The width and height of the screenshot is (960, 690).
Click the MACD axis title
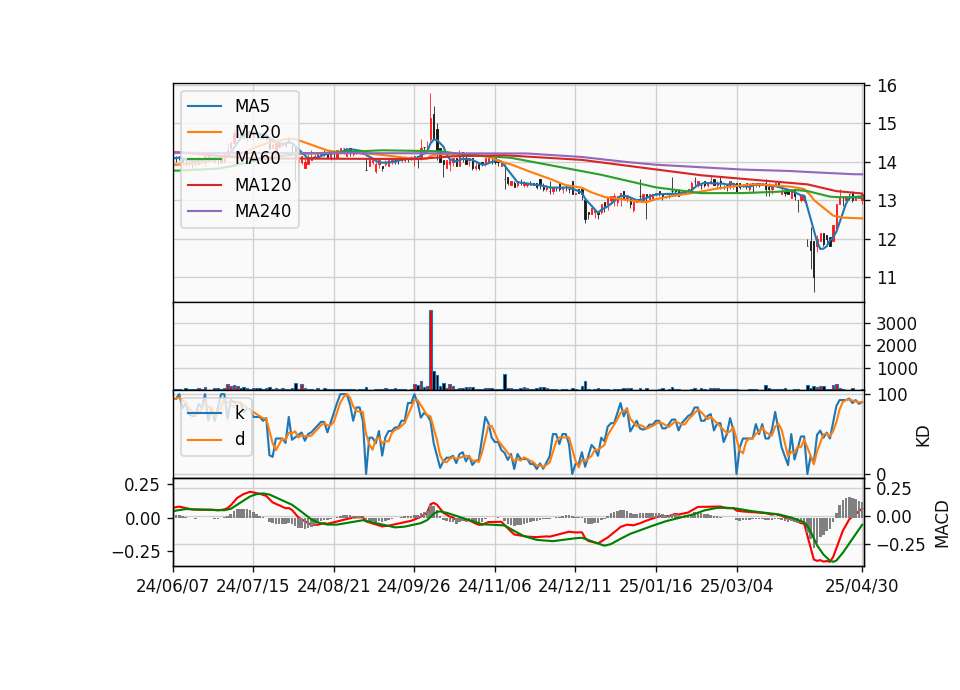[942, 524]
